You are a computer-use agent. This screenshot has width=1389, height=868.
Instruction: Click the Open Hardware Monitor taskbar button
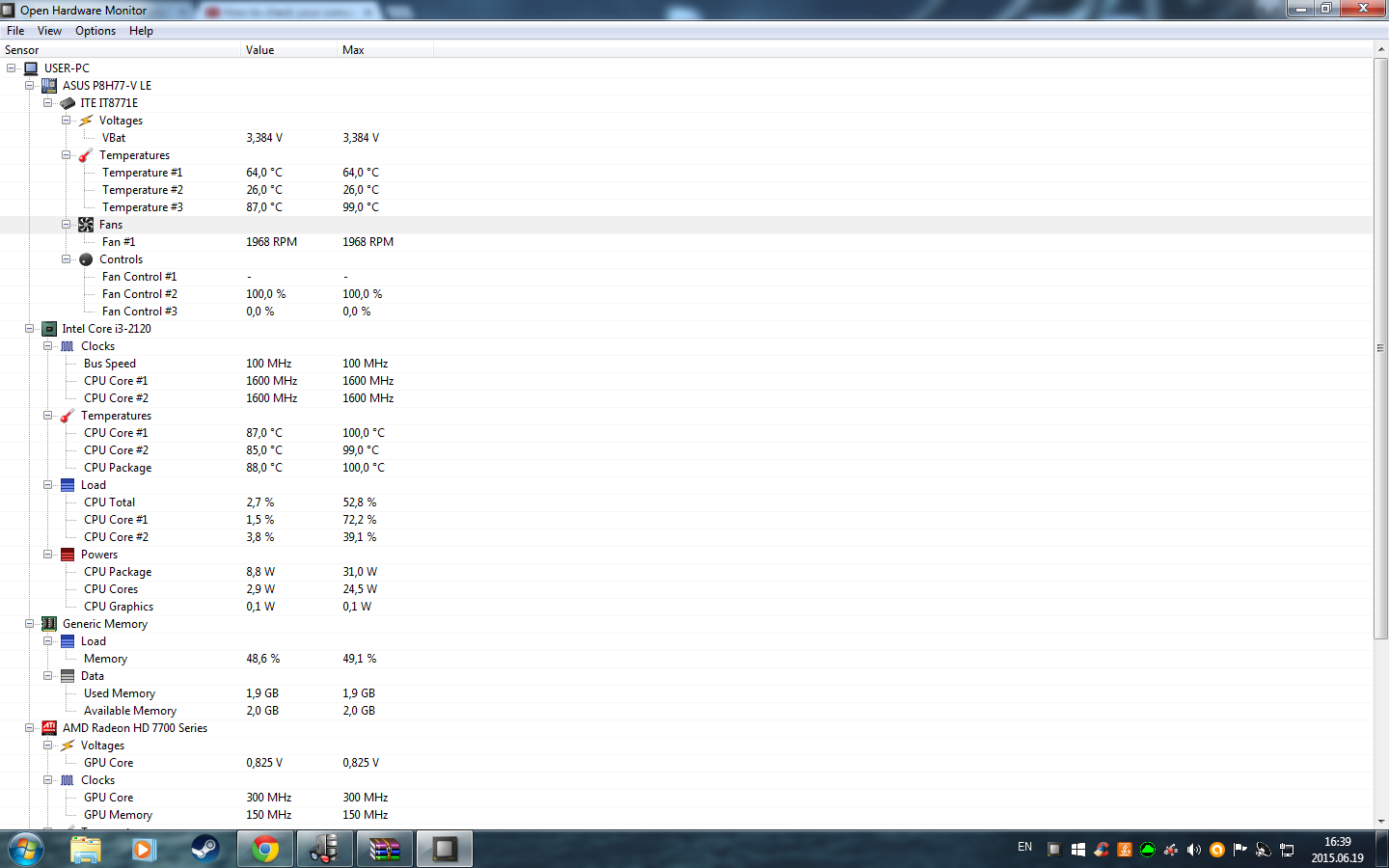point(444,850)
